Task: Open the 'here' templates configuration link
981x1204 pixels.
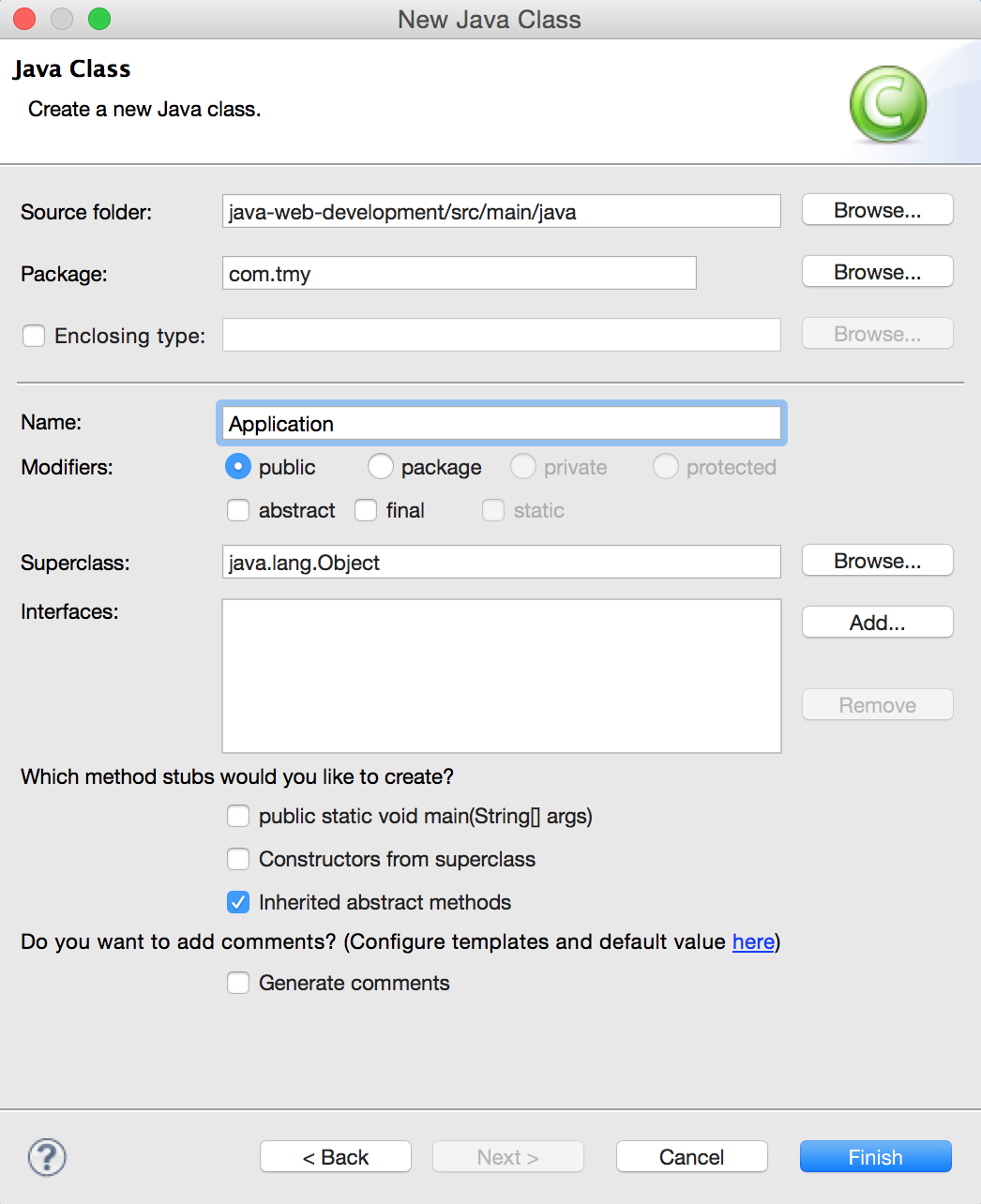Action: 753,941
